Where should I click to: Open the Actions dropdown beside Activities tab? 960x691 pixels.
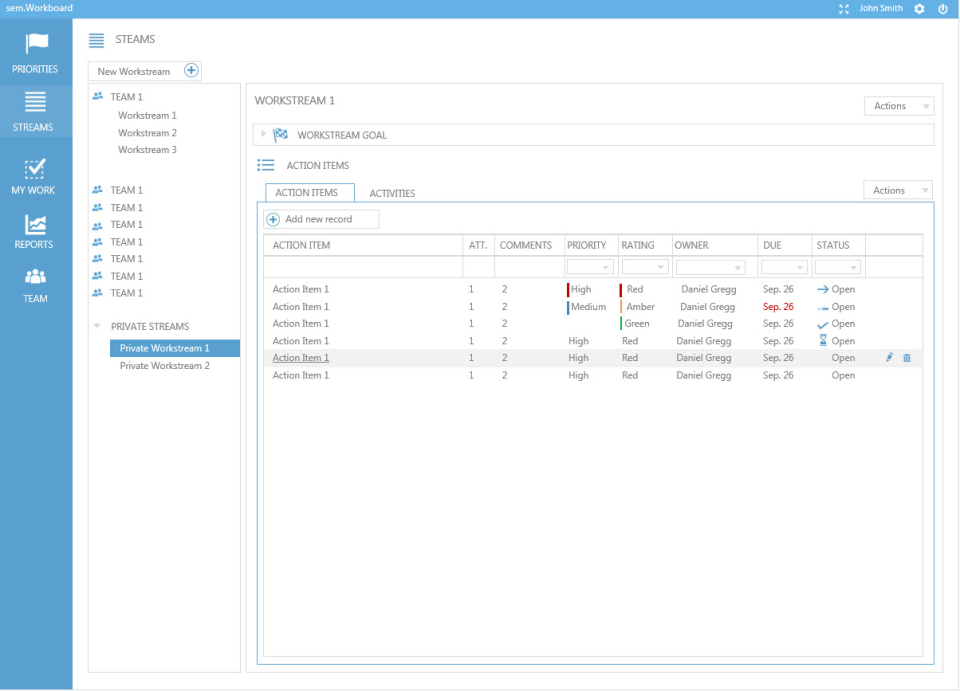point(898,190)
